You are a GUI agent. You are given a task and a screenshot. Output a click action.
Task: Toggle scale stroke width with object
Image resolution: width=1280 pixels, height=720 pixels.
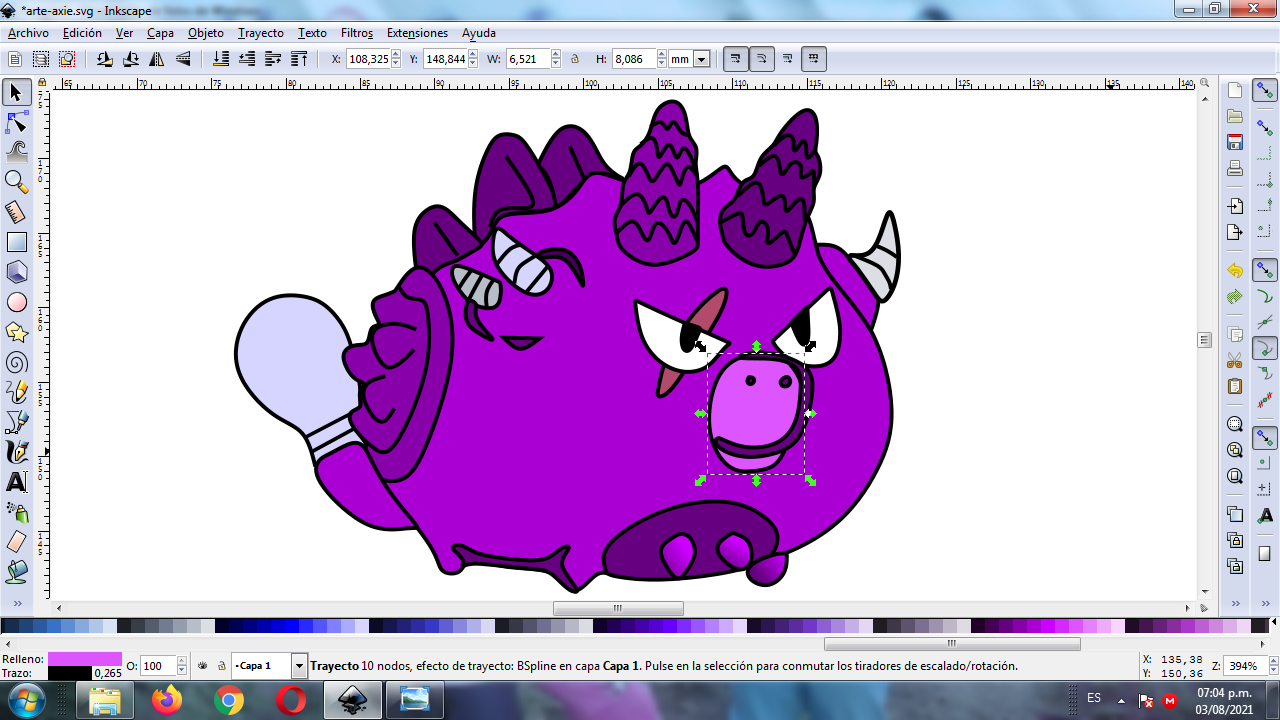[735, 59]
